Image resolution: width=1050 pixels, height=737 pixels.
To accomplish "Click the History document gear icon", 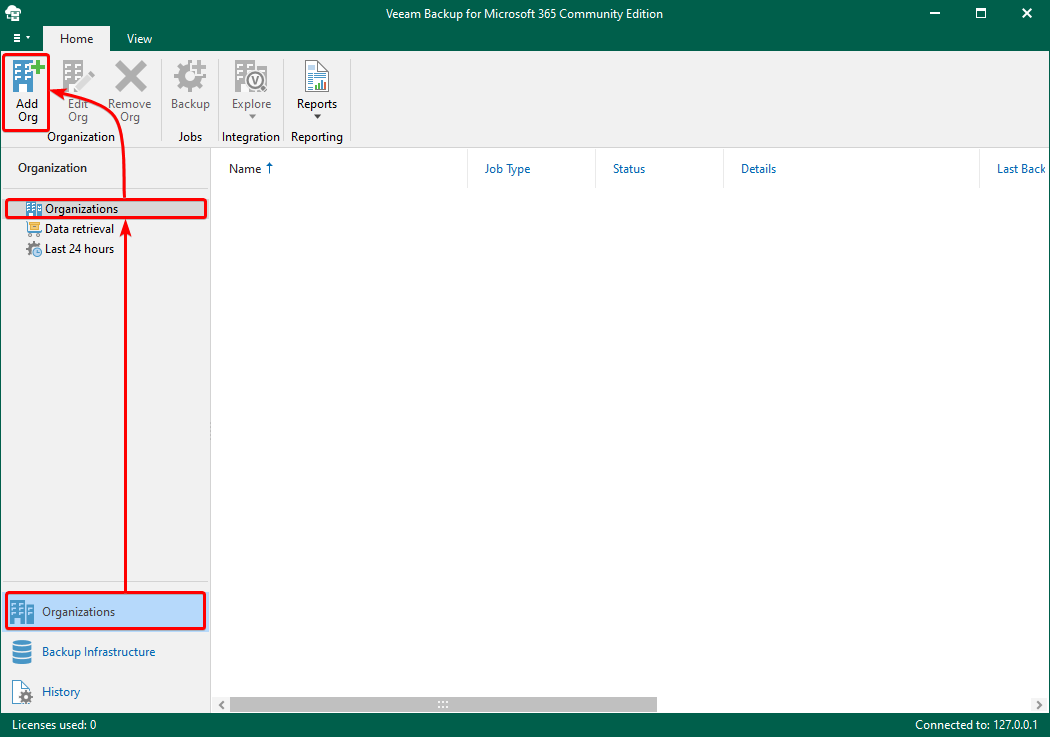I will click(22, 692).
